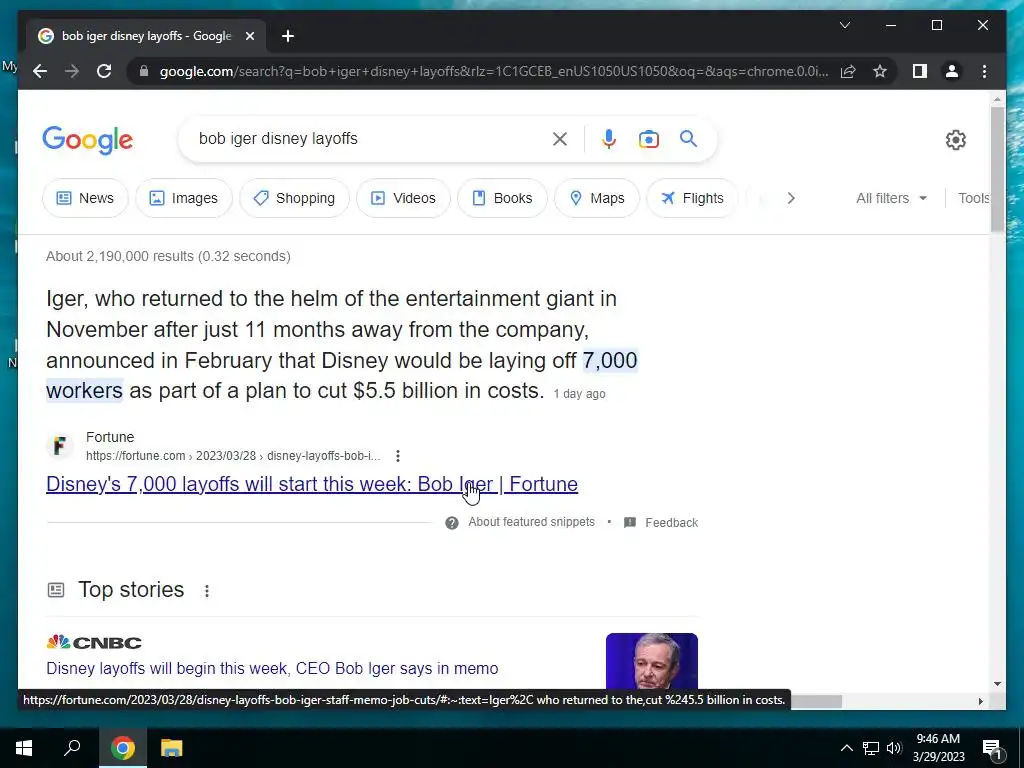This screenshot has height=768, width=1024.
Task: Start search by voice microphone
Action: [x=609, y=138]
